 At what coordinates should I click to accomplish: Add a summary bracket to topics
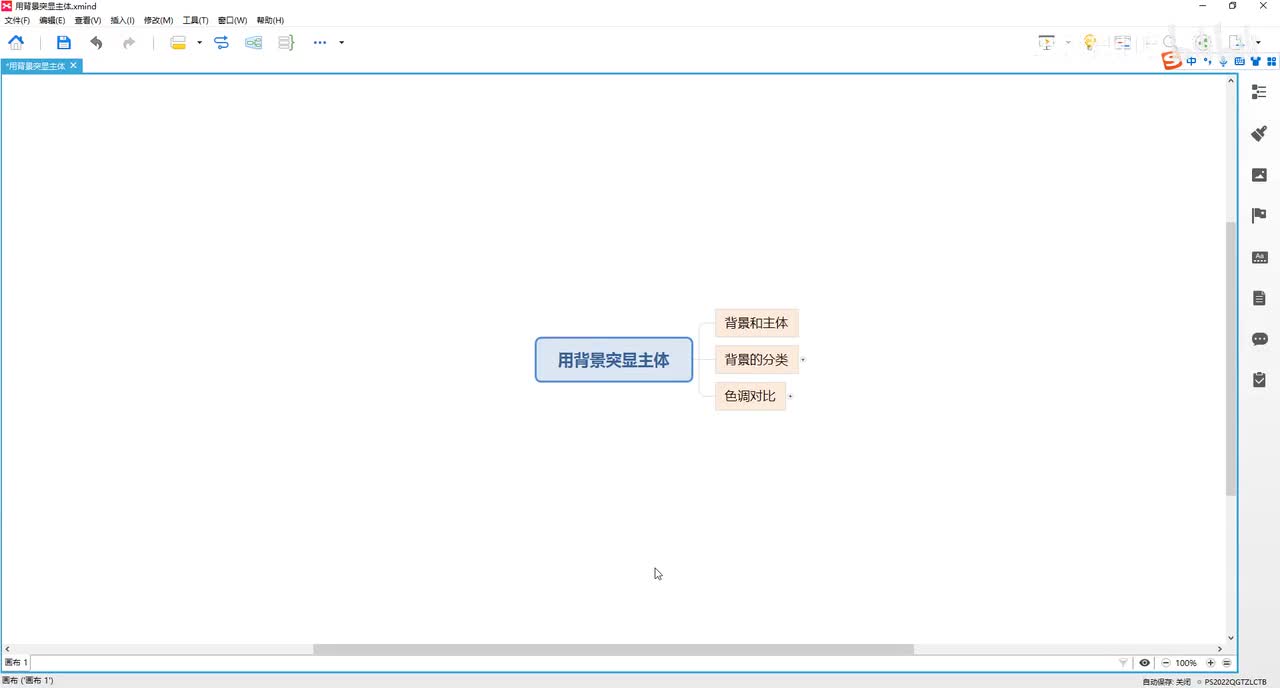click(x=286, y=42)
